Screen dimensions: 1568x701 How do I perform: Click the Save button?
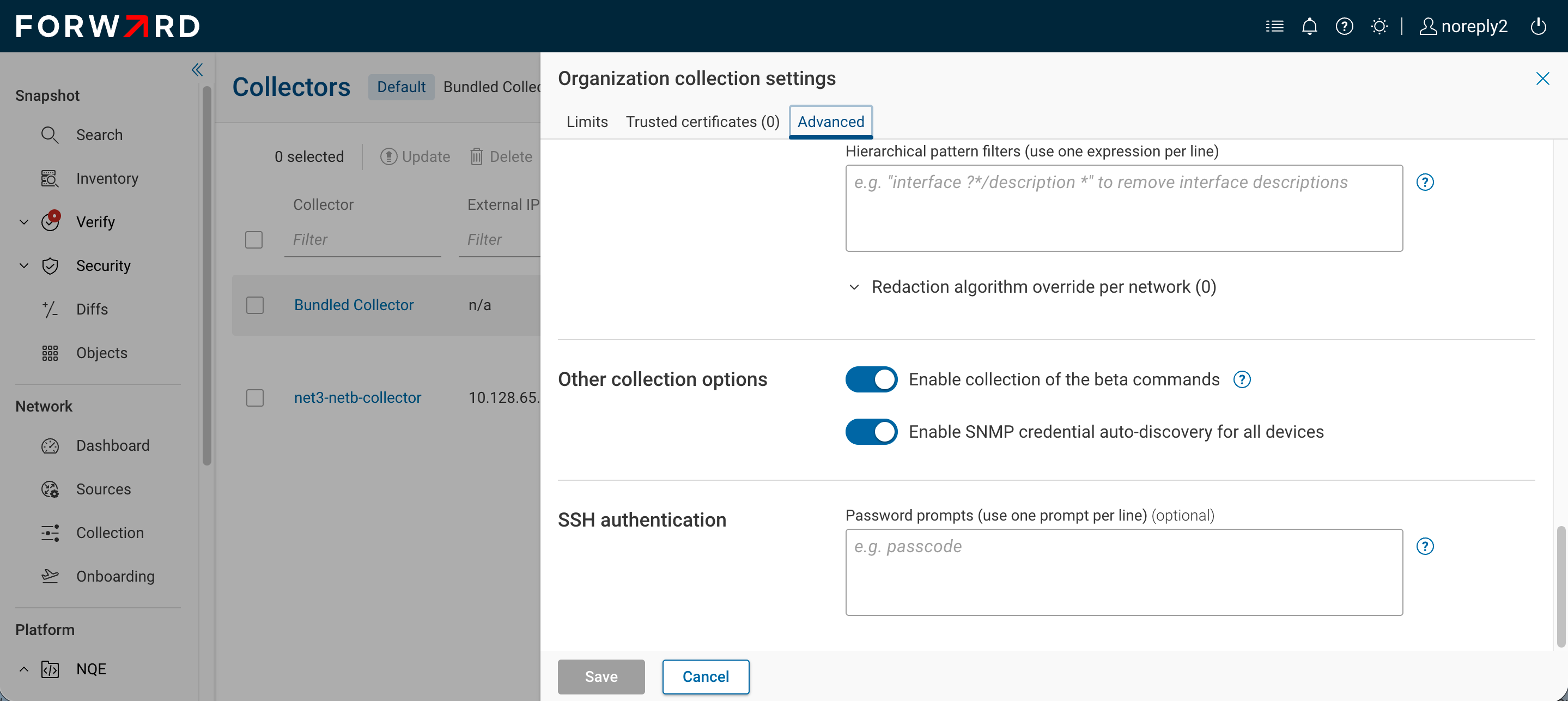[601, 677]
